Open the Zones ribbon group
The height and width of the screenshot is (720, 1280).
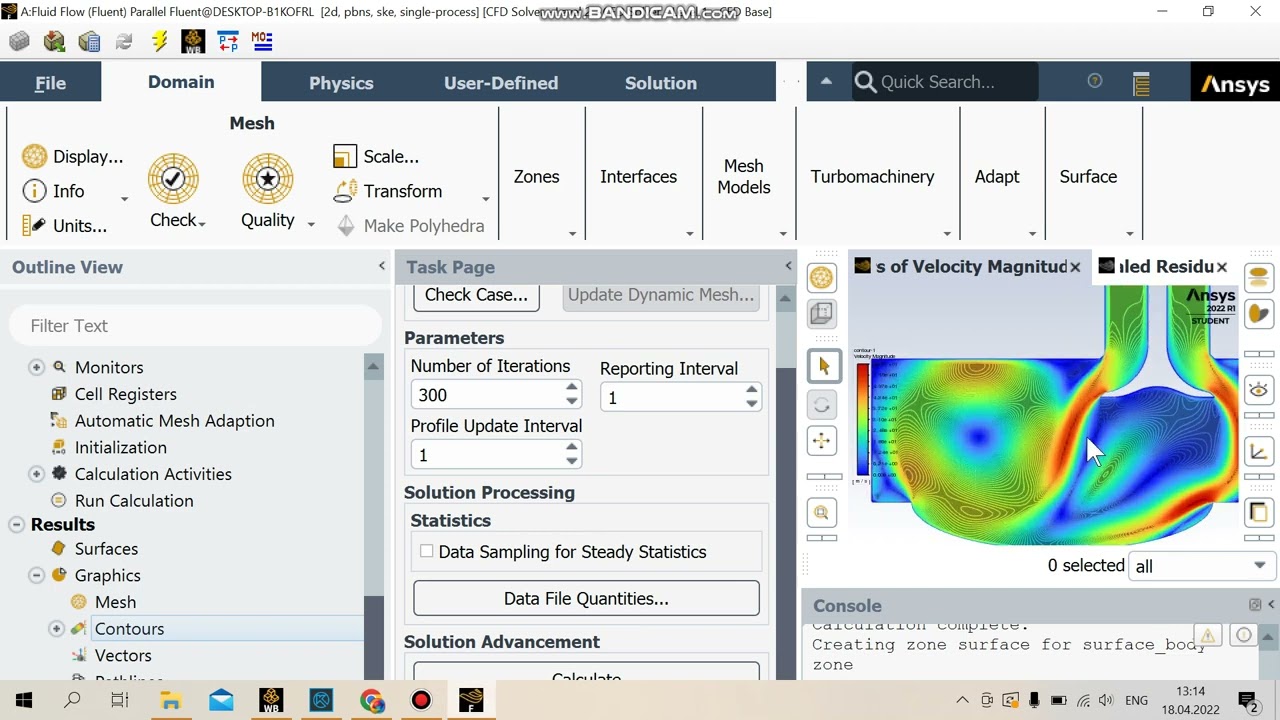coord(537,176)
